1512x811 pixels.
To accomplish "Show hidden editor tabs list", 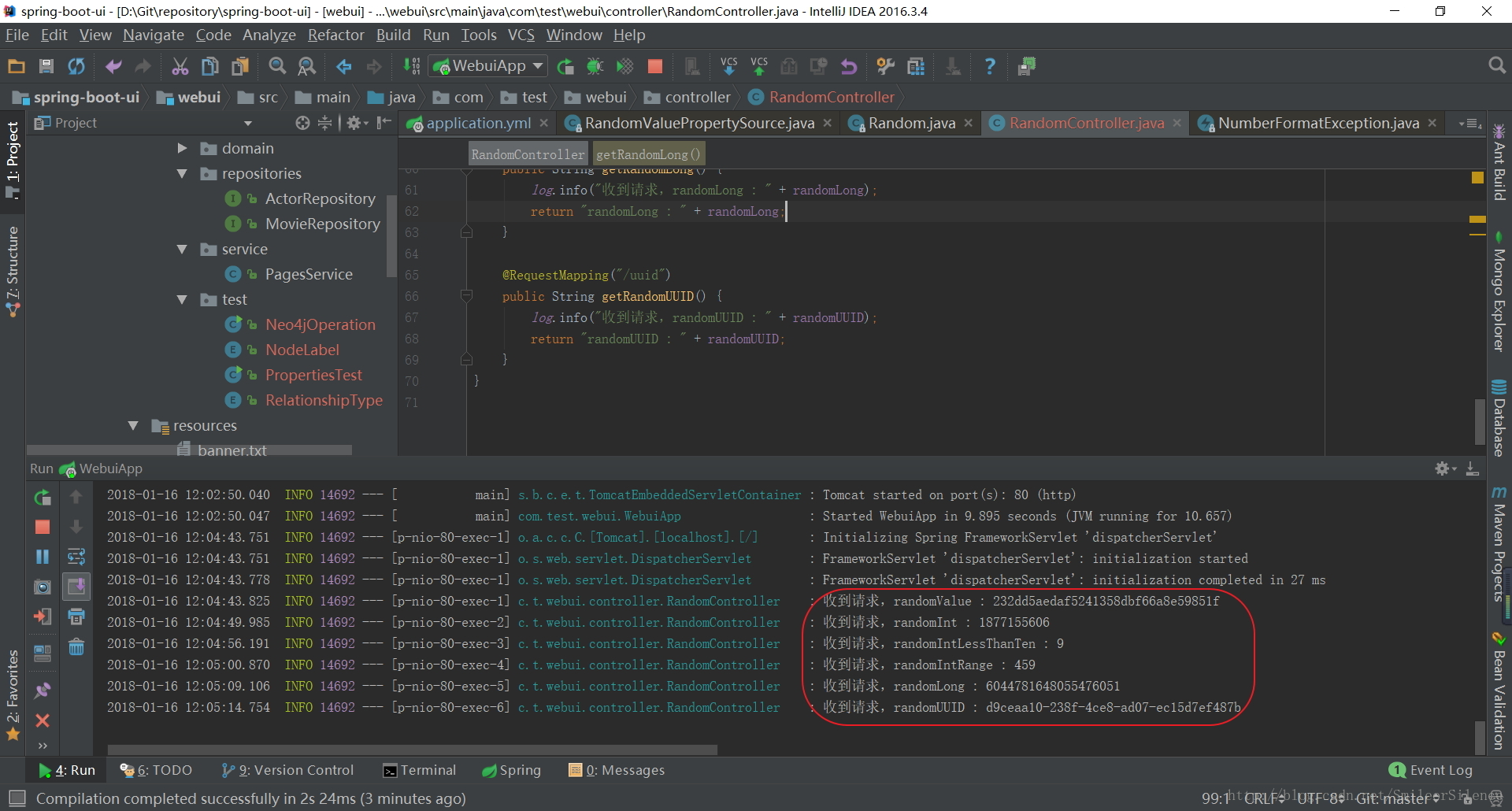I will (1470, 123).
